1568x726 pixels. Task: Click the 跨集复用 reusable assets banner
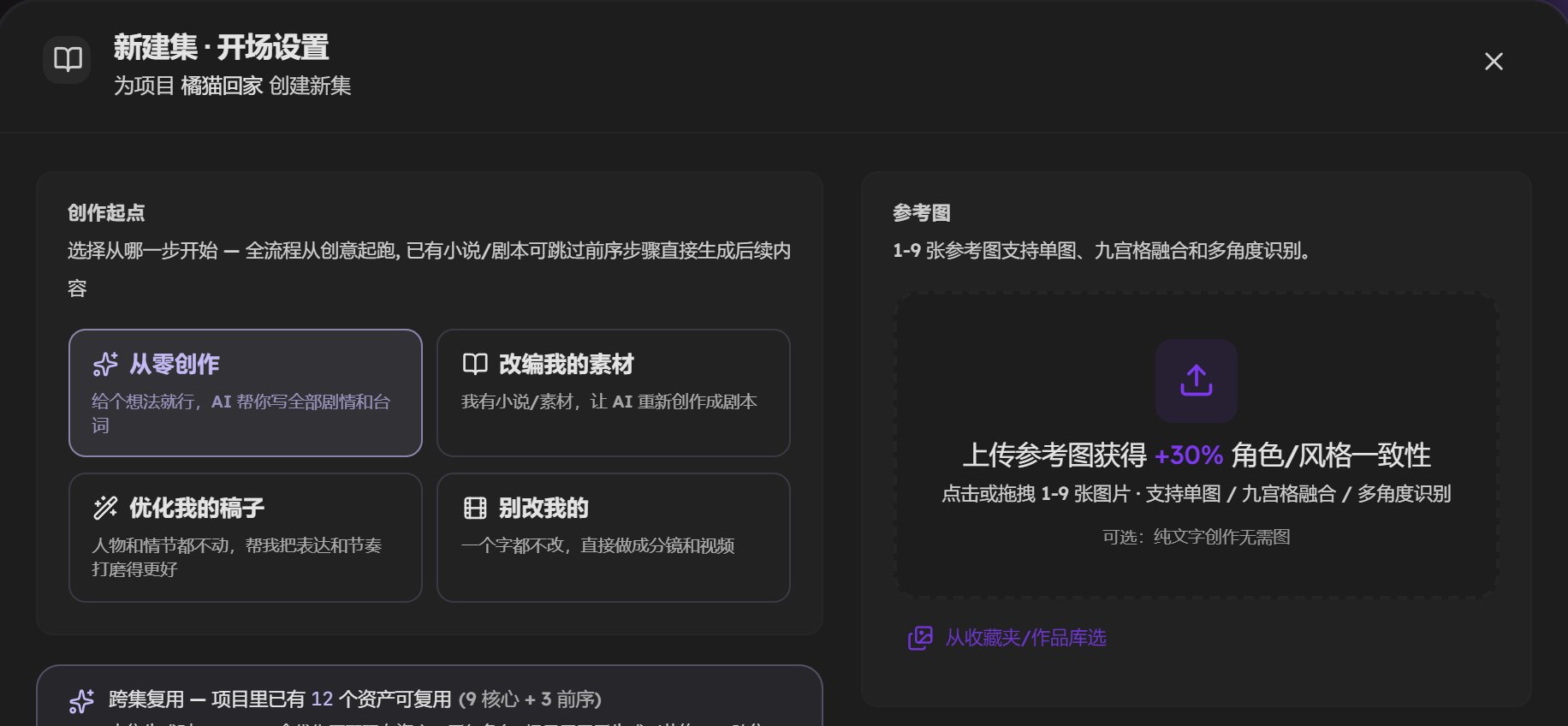(430, 696)
